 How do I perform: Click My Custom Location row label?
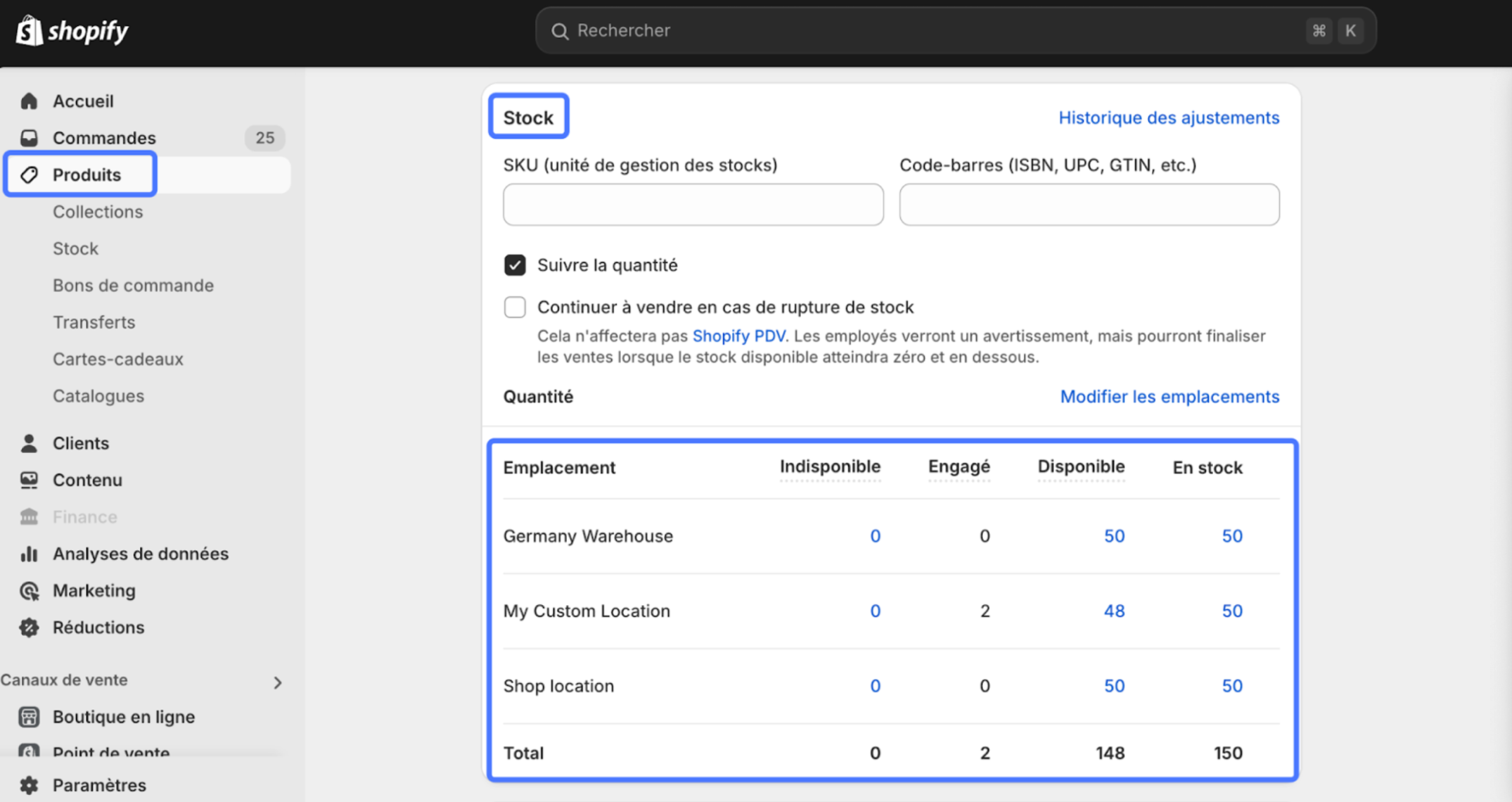click(x=587, y=611)
